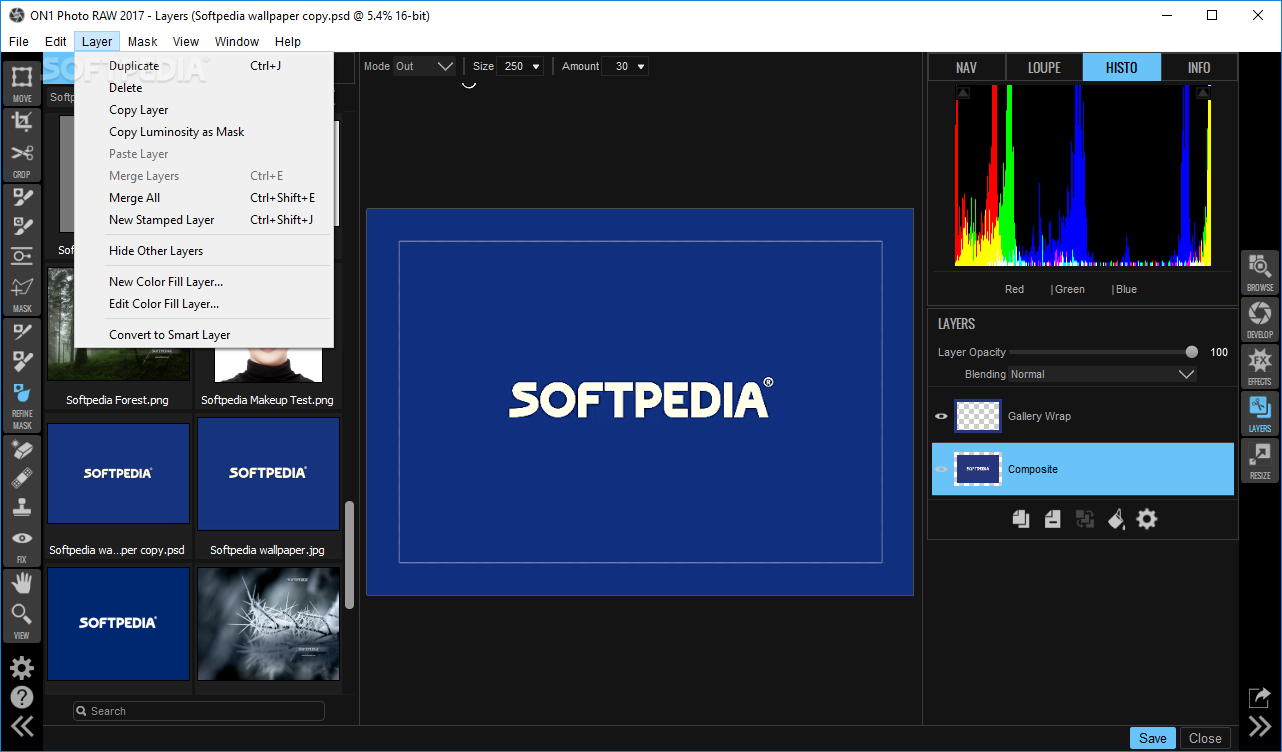Switch to the Resize module
The image size is (1282, 752).
click(x=1260, y=461)
